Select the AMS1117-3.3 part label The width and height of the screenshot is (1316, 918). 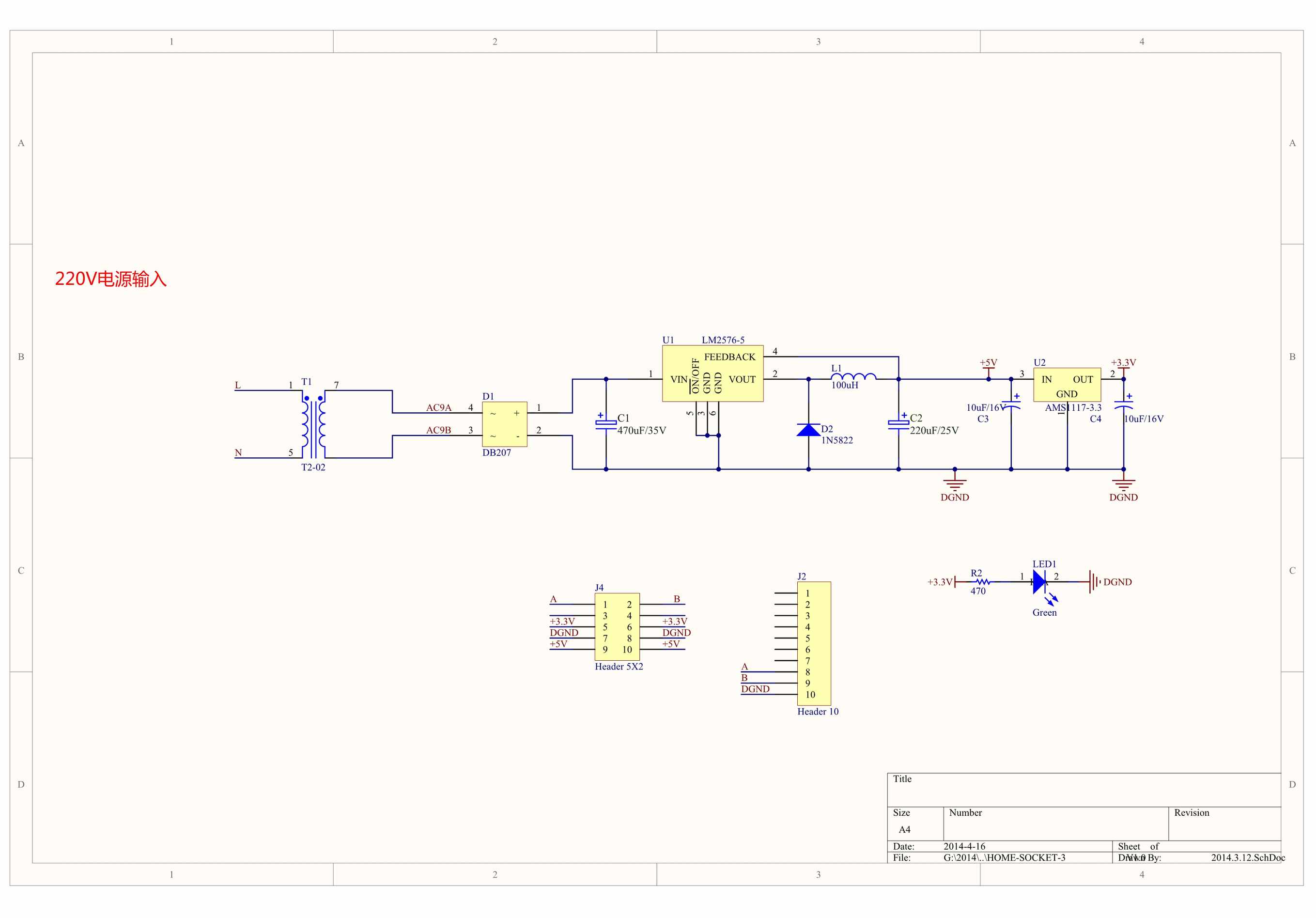coord(1073,408)
